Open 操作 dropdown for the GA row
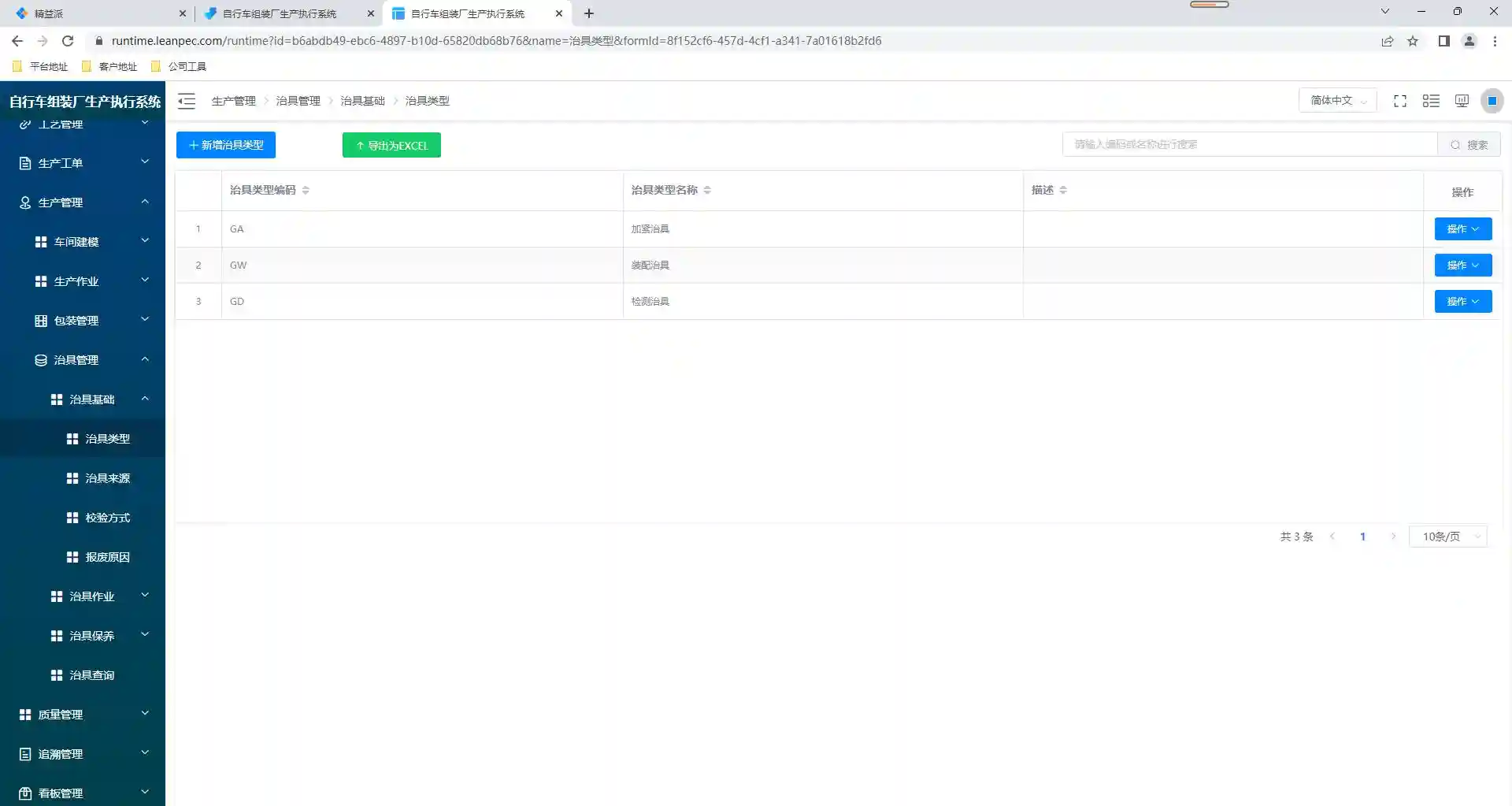Viewport: 1512px width, 806px height. point(1462,229)
